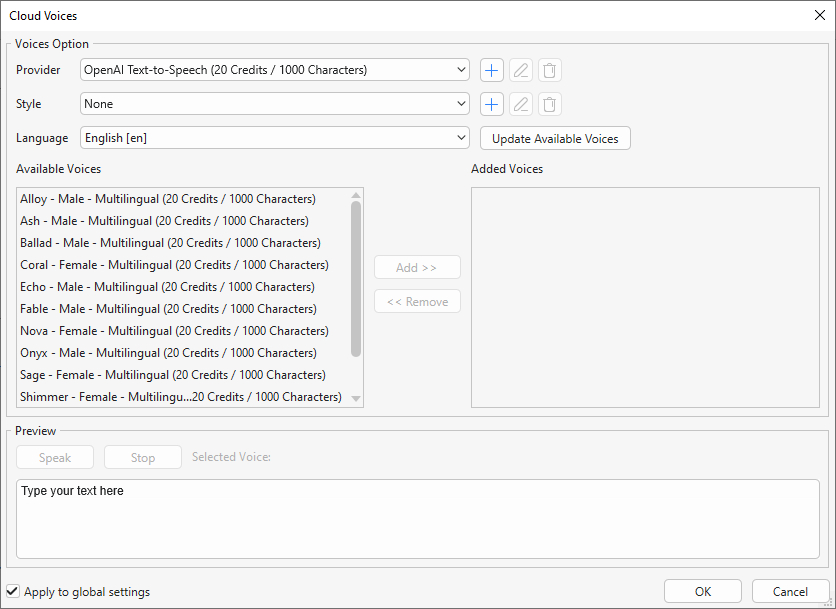The height and width of the screenshot is (609, 836).
Task: Select the Alloy male voice
Action: tap(167, 199)
